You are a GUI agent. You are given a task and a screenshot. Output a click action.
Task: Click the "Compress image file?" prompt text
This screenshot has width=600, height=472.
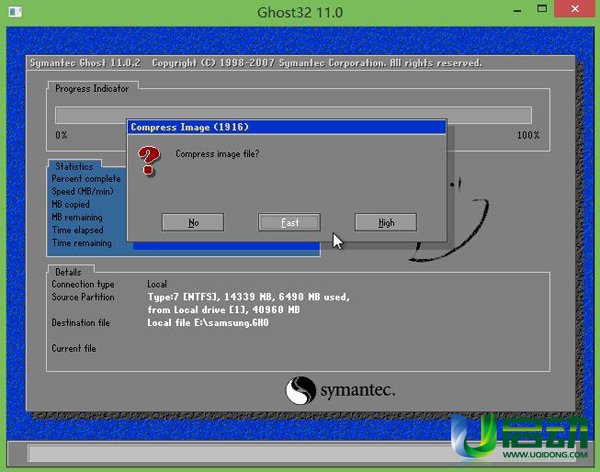[x=217, y=154]
